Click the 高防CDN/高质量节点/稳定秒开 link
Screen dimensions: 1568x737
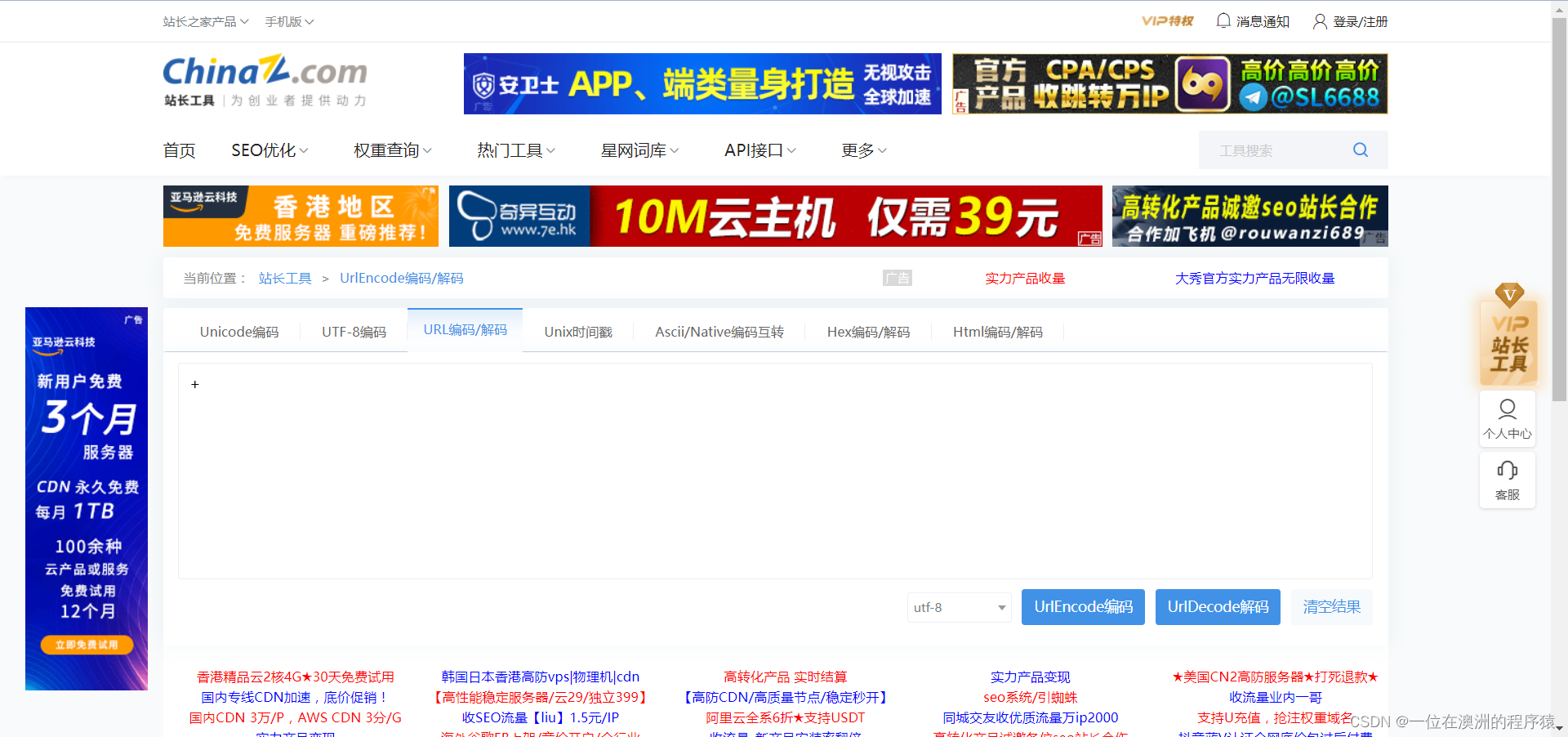786,698
